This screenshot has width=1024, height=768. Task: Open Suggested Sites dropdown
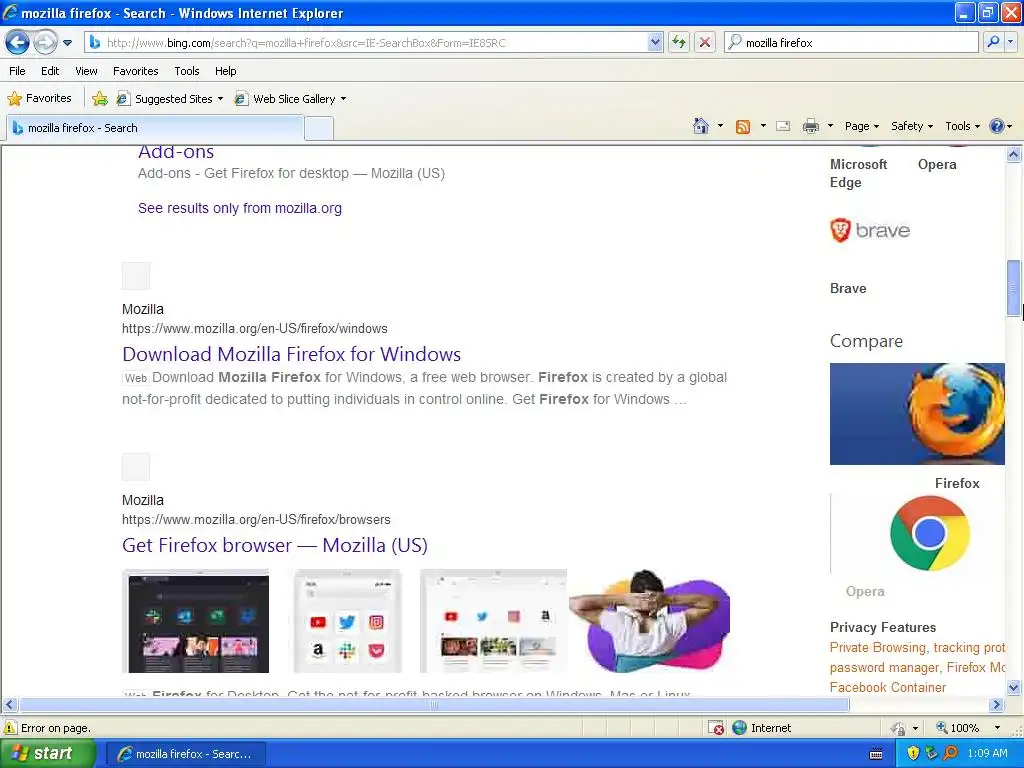170,99
